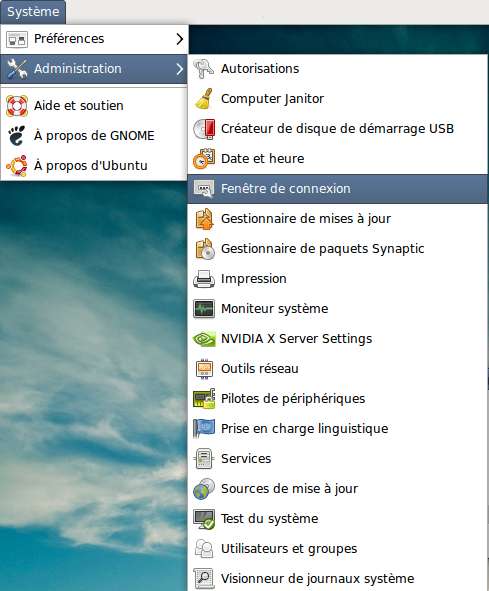This screenshot has width=489, height=591.
Task: Click the Utilisateurs et groupes people icon
Action: 204,549
